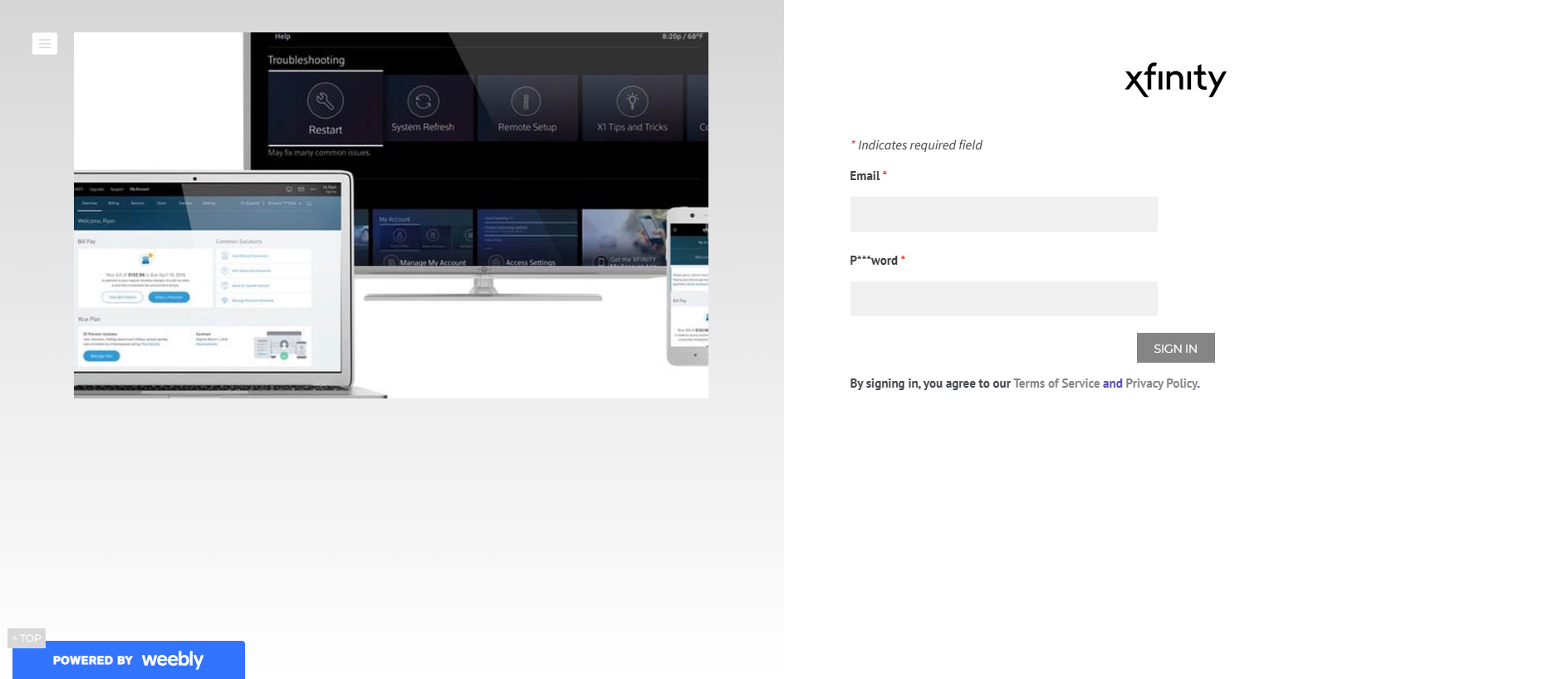Viewport: 1568px width, 679px height.
Task: Focus the P***word input field
Action: tap(1003, 299)
